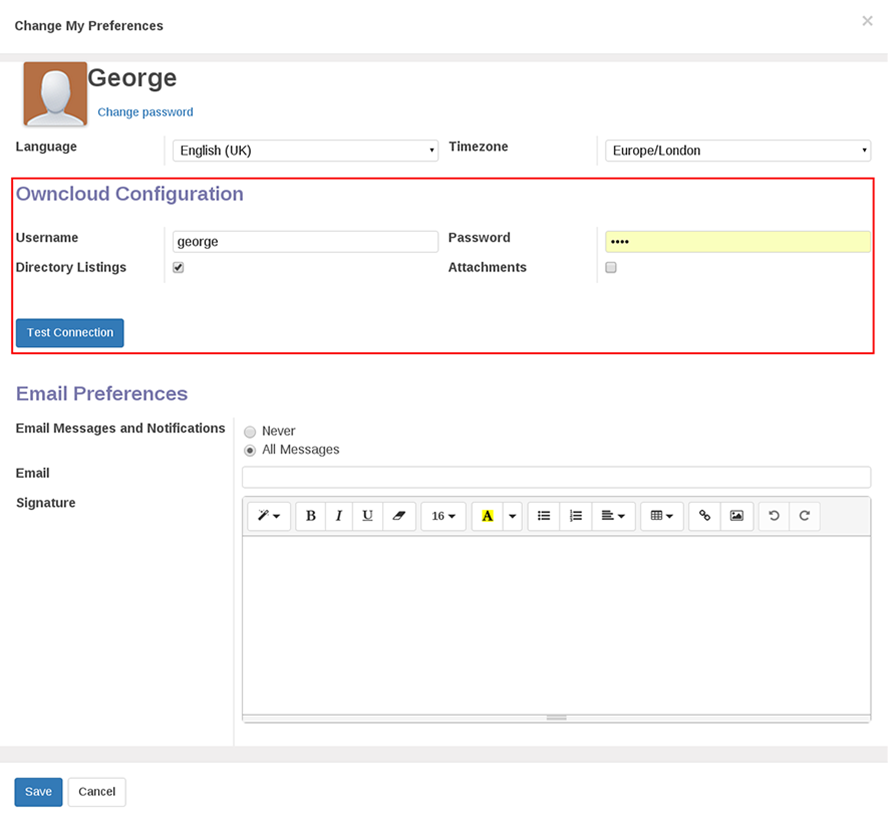Click the eraser remove font style icon
Viewport: 888px width, 818px height.
pos(399,516)
